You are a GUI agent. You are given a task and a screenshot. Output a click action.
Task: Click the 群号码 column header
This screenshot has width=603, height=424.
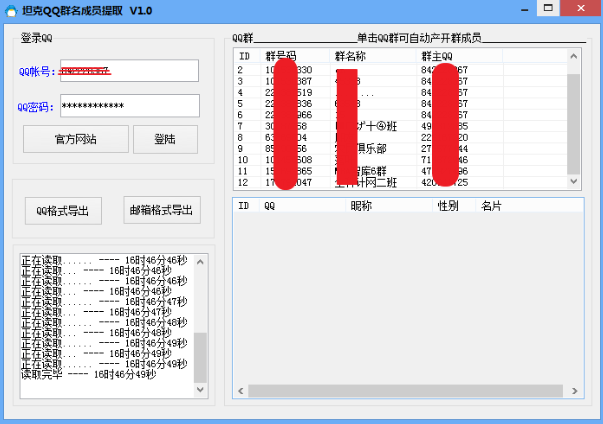295,56
